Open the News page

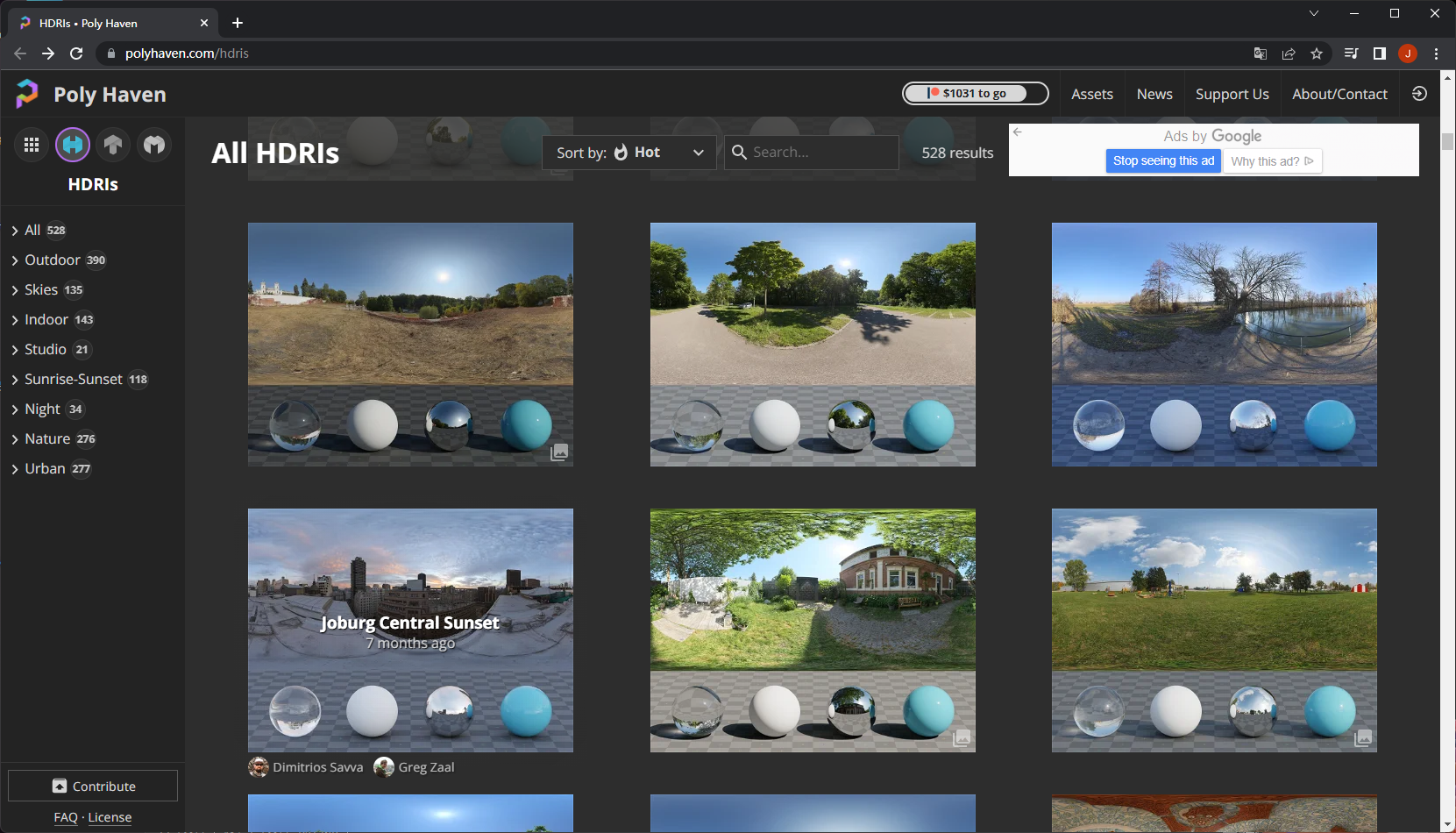tap(1154, 94)
